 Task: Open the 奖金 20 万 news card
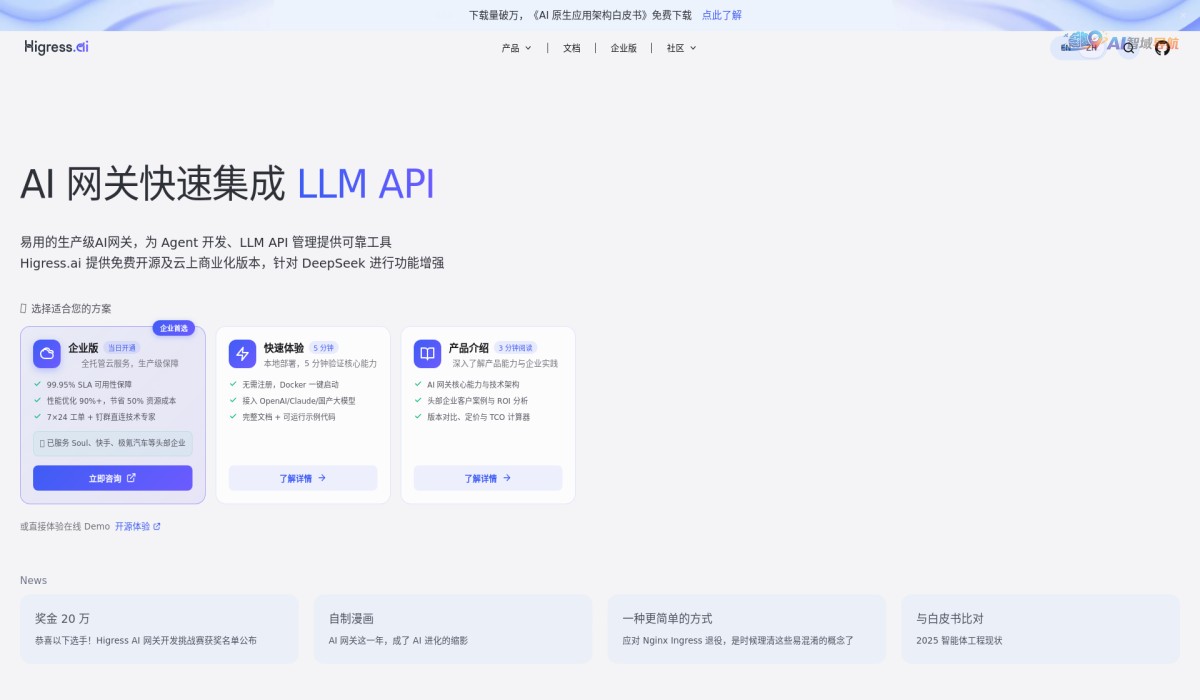tap(158, 628)
